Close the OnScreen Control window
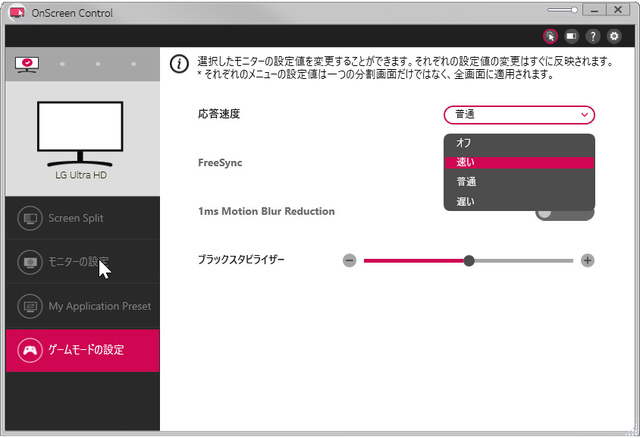The height and width of the screenshot is (438, 640). [x=618, y=10]
